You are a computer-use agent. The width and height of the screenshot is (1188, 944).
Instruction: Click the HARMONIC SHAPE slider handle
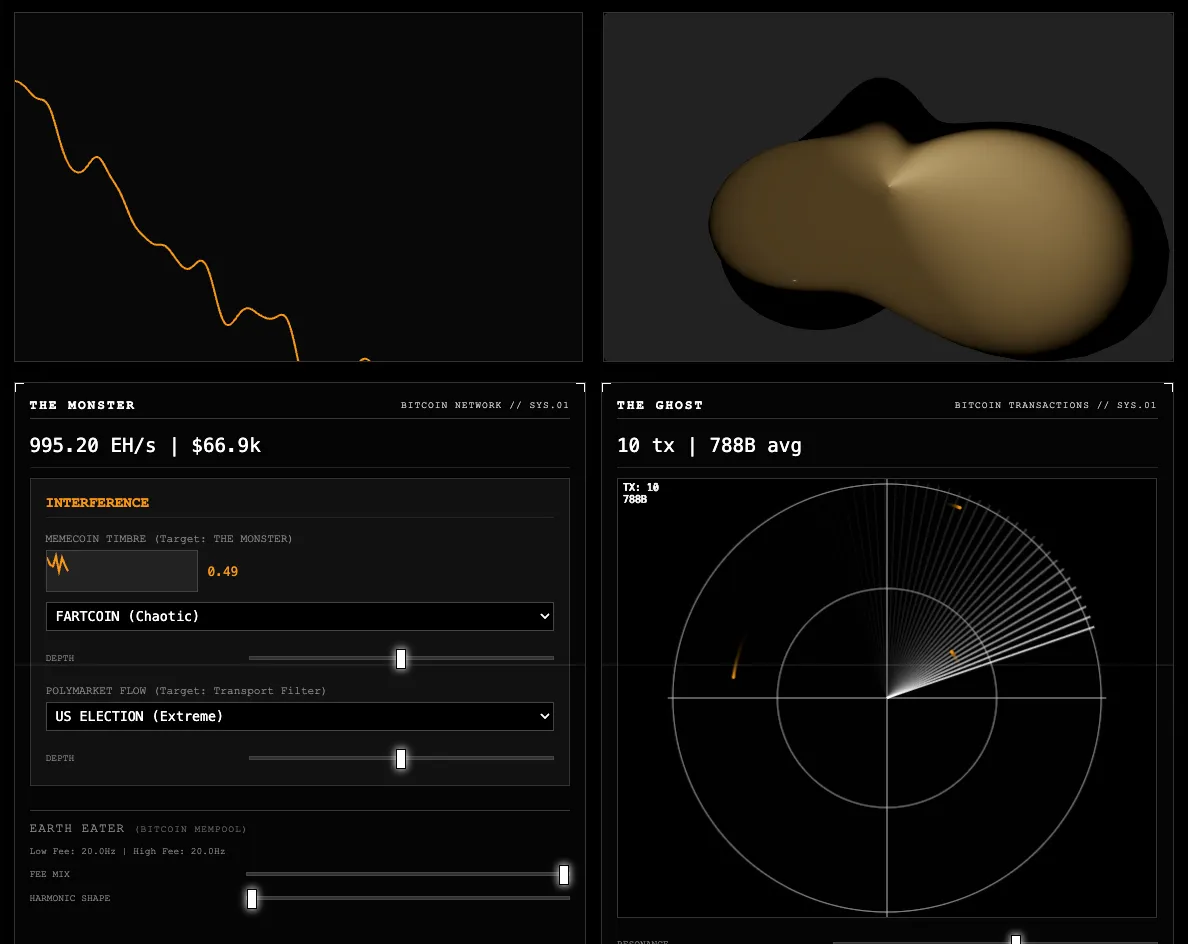click(252, 899)
